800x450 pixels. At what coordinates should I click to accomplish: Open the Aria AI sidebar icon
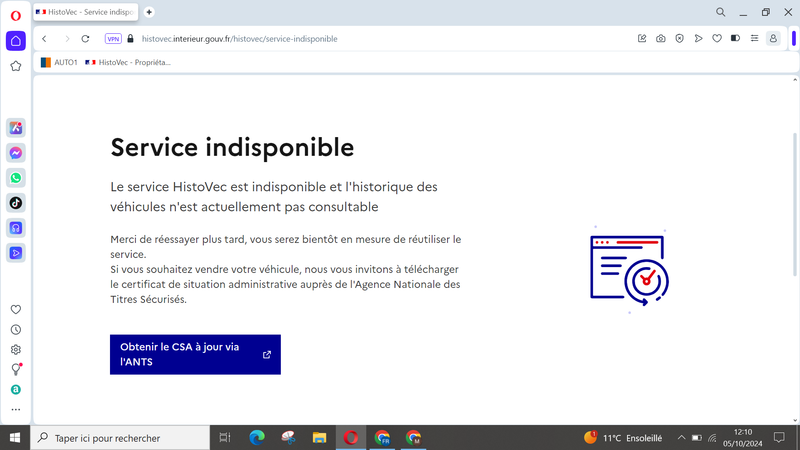point(16,128)
